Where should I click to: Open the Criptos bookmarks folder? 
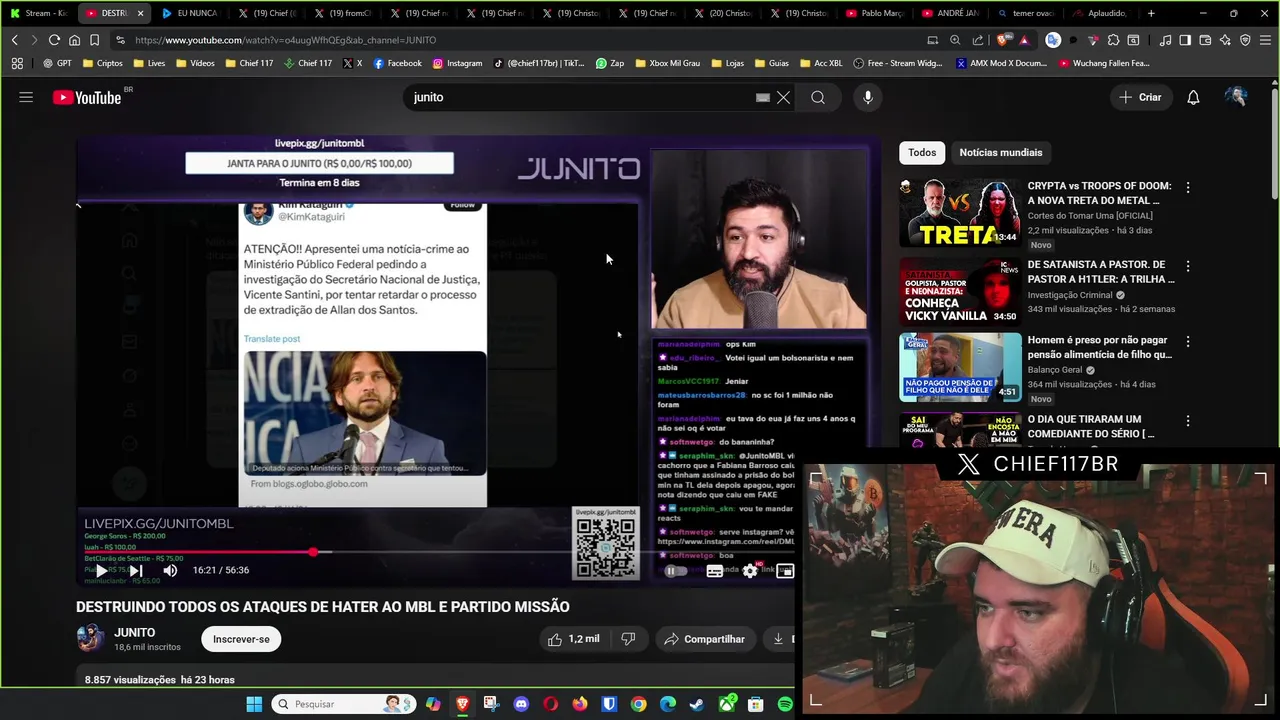pyautogui.click(x=103, y=63)
